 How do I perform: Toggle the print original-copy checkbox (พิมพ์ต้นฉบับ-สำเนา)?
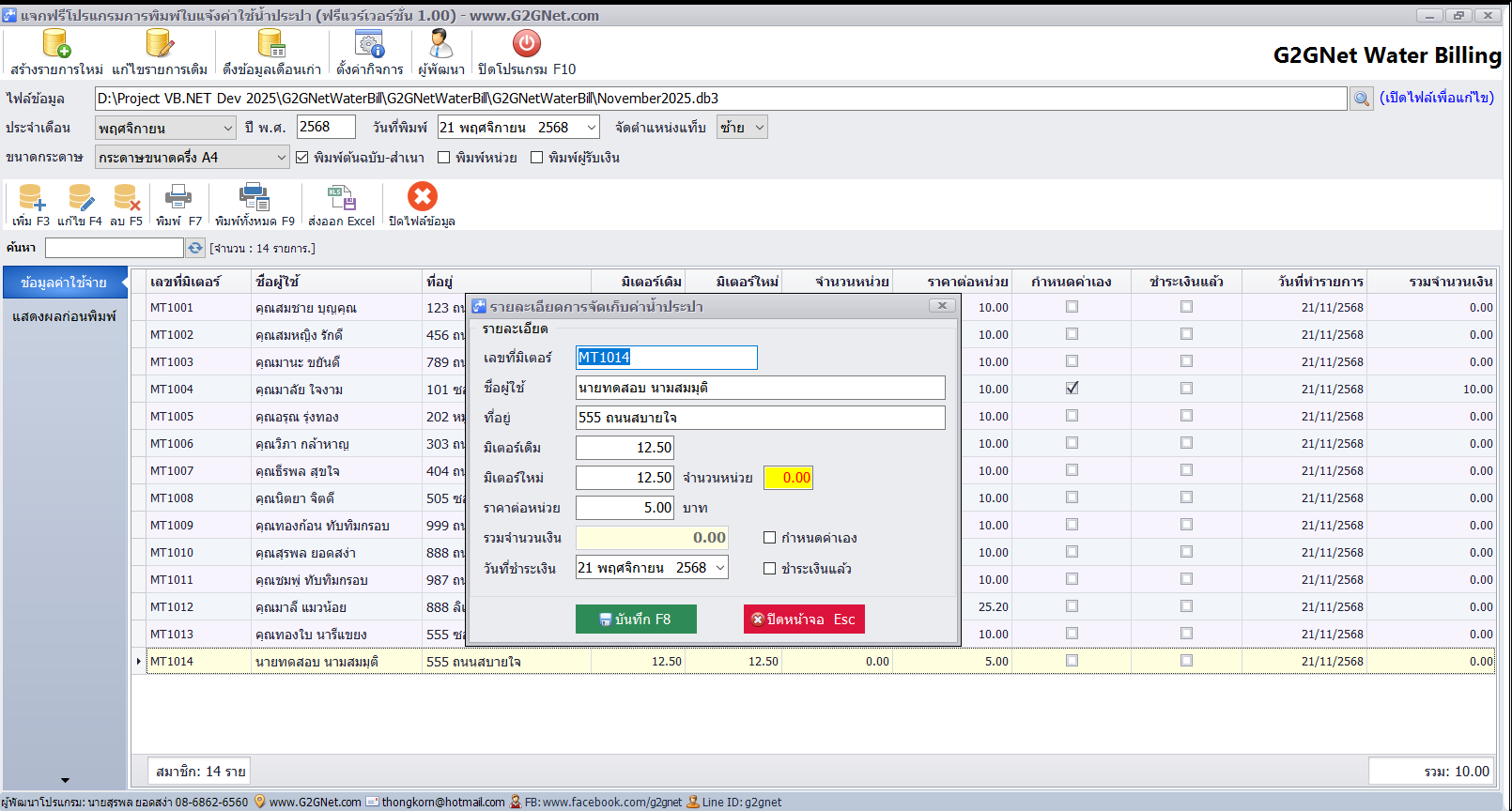click(302, 158)
